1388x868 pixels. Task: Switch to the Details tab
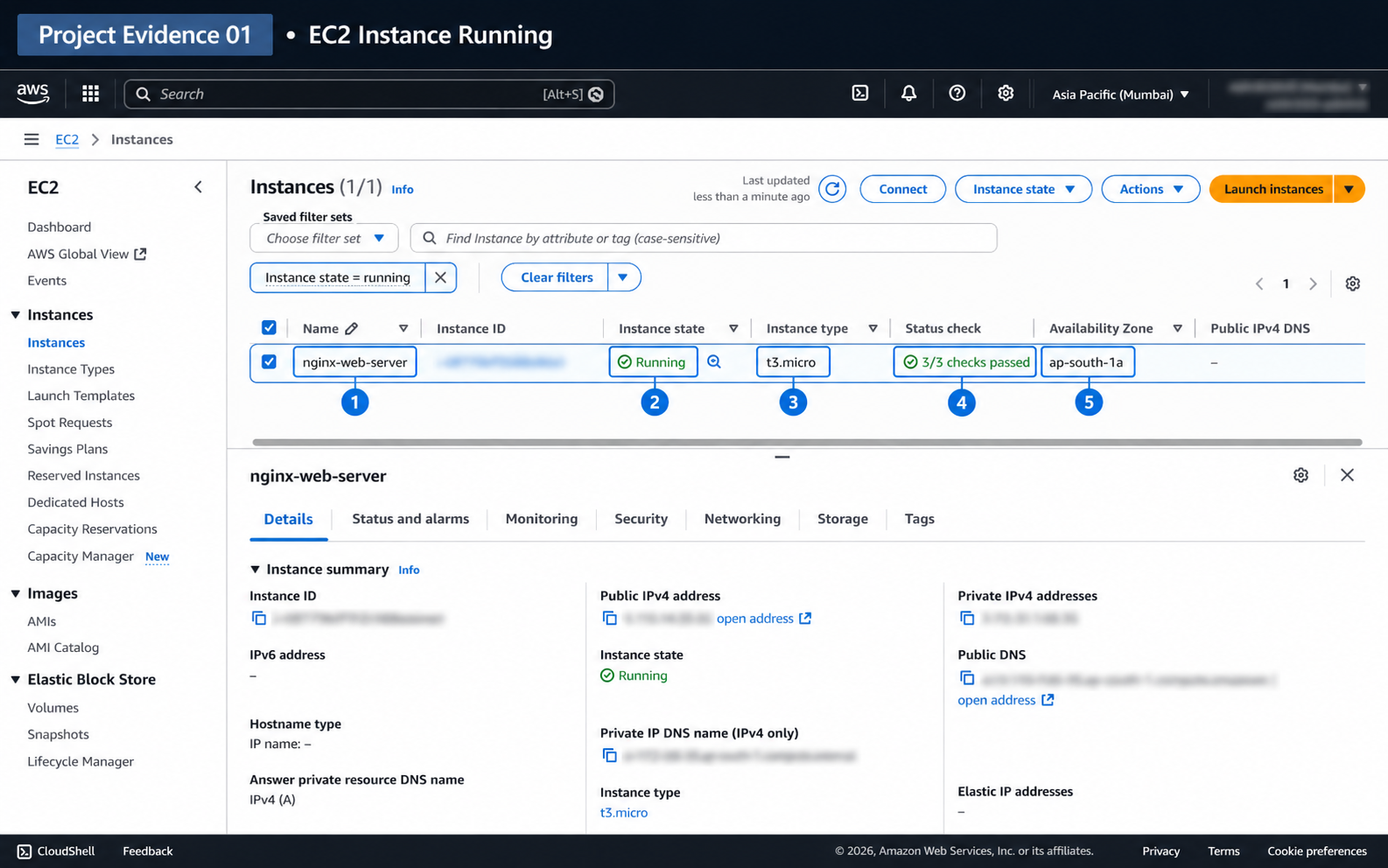[x=289, y=519]
